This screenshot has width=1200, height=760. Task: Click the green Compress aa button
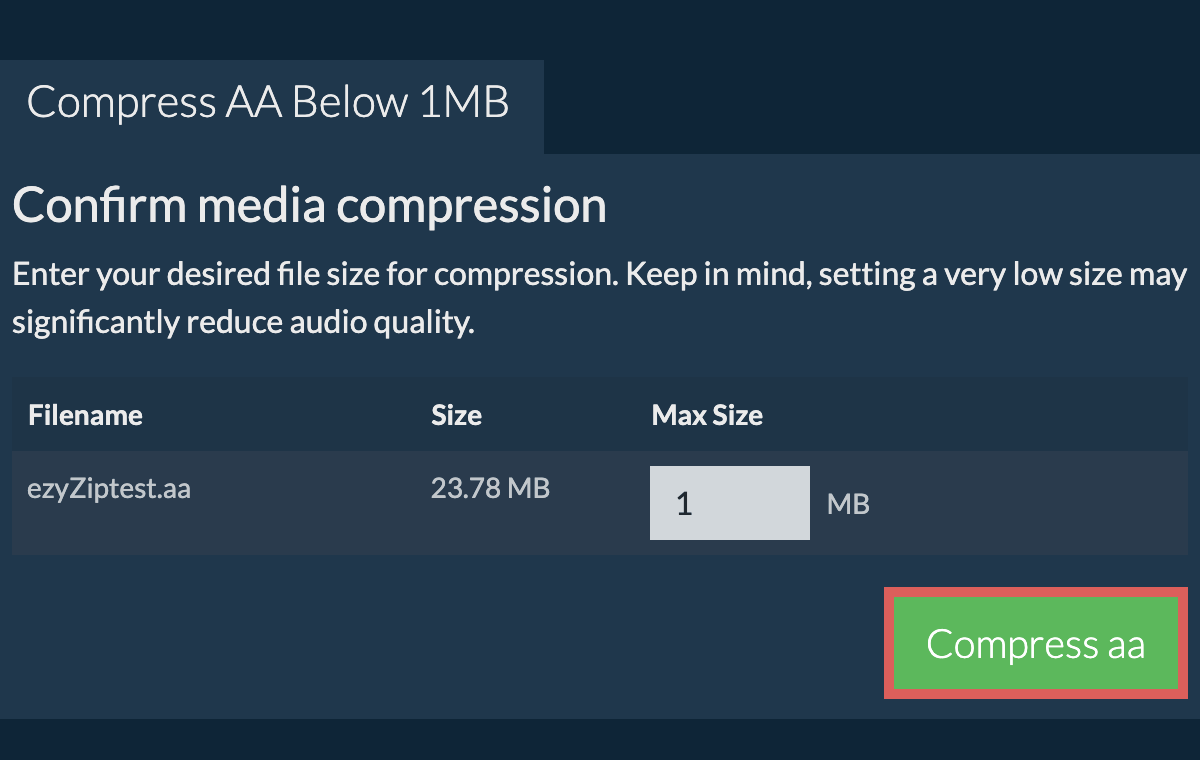1035,643
